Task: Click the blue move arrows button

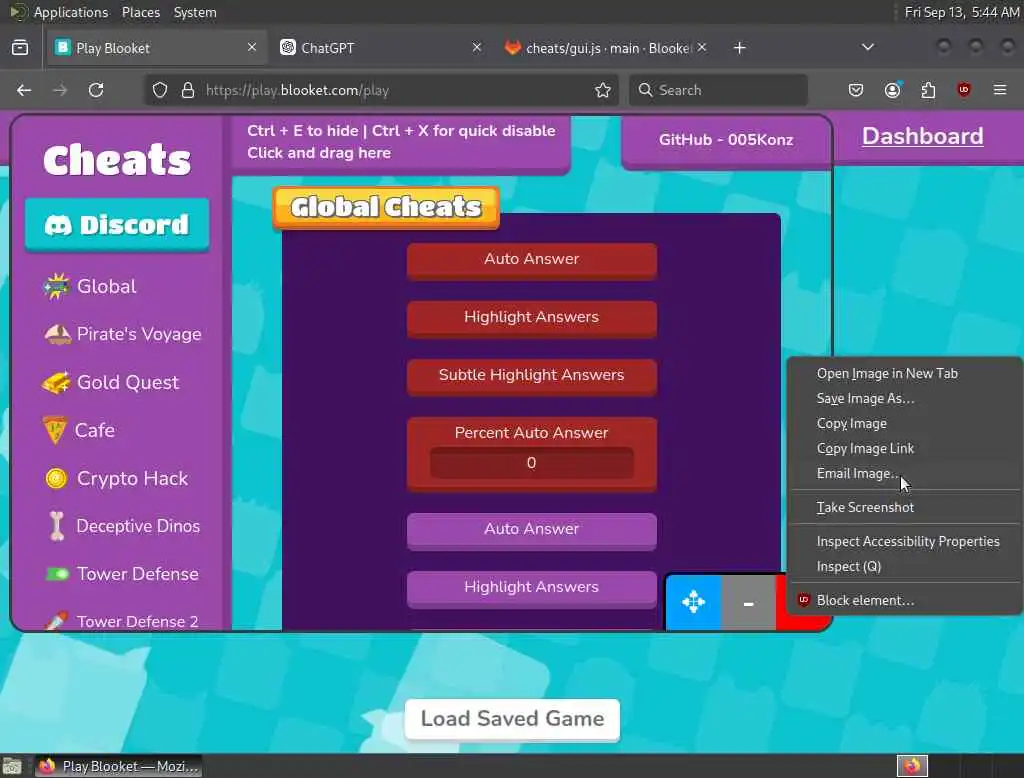Action: 694,602
